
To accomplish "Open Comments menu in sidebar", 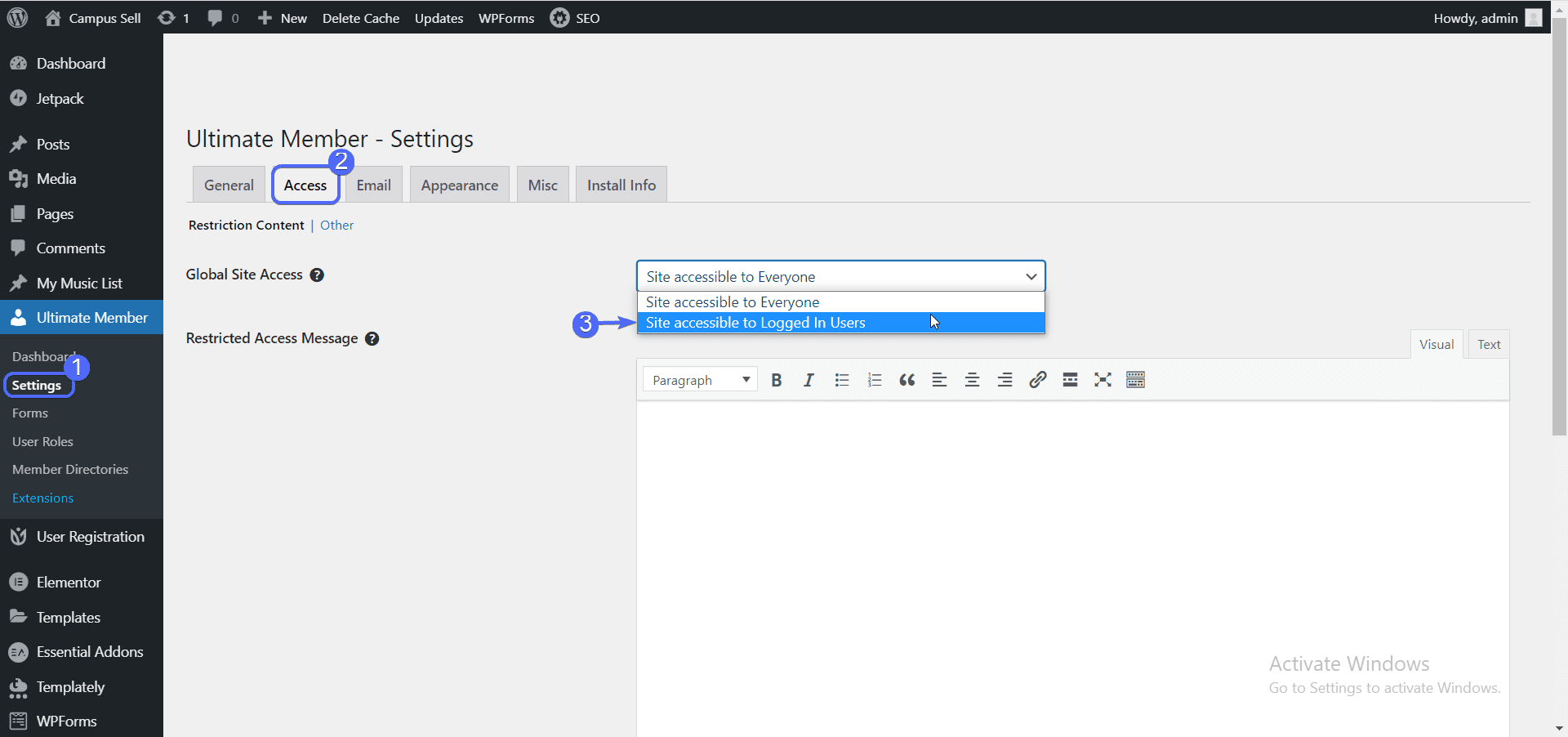I will (x=82, y=248).
